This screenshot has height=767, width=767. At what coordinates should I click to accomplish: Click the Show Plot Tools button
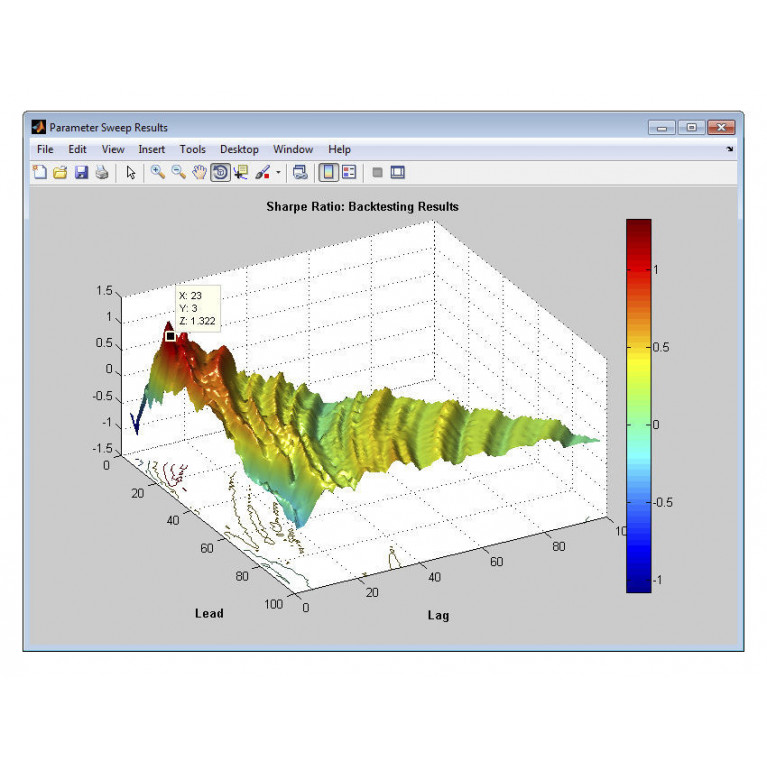coord(397,172)
